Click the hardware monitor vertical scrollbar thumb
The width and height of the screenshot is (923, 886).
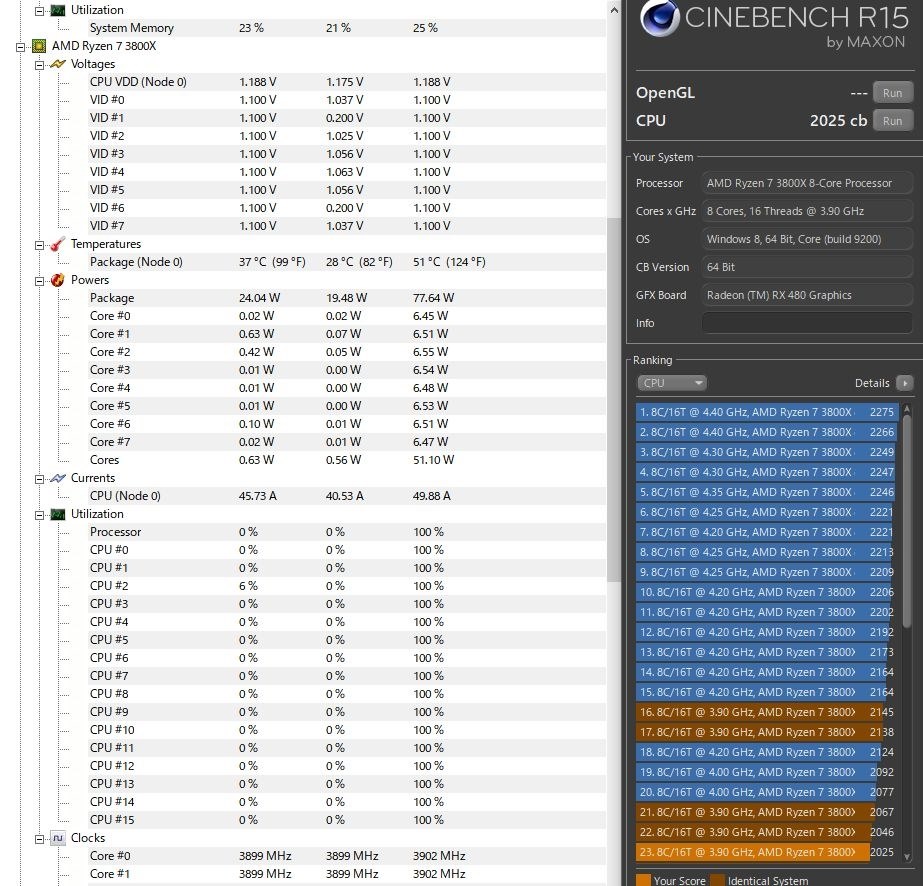point(614,400)
